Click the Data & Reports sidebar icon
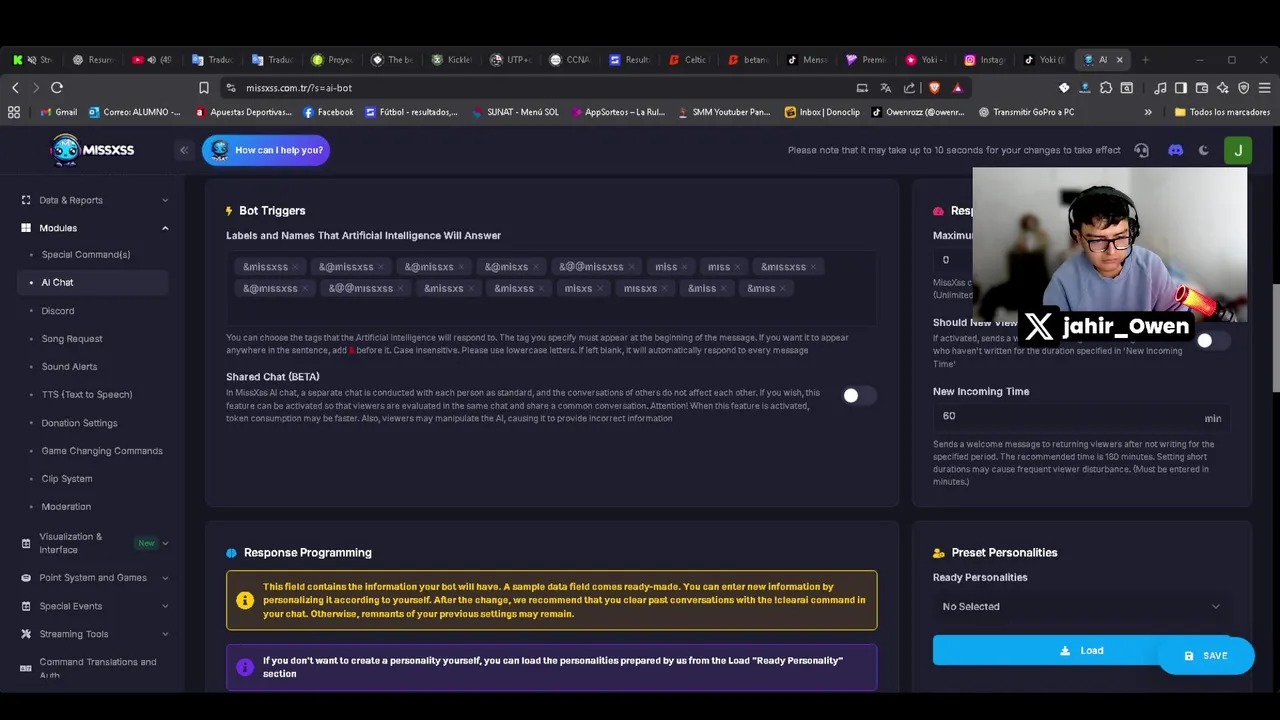Screen dimensions: 1280x720 (x=26, y=200)
